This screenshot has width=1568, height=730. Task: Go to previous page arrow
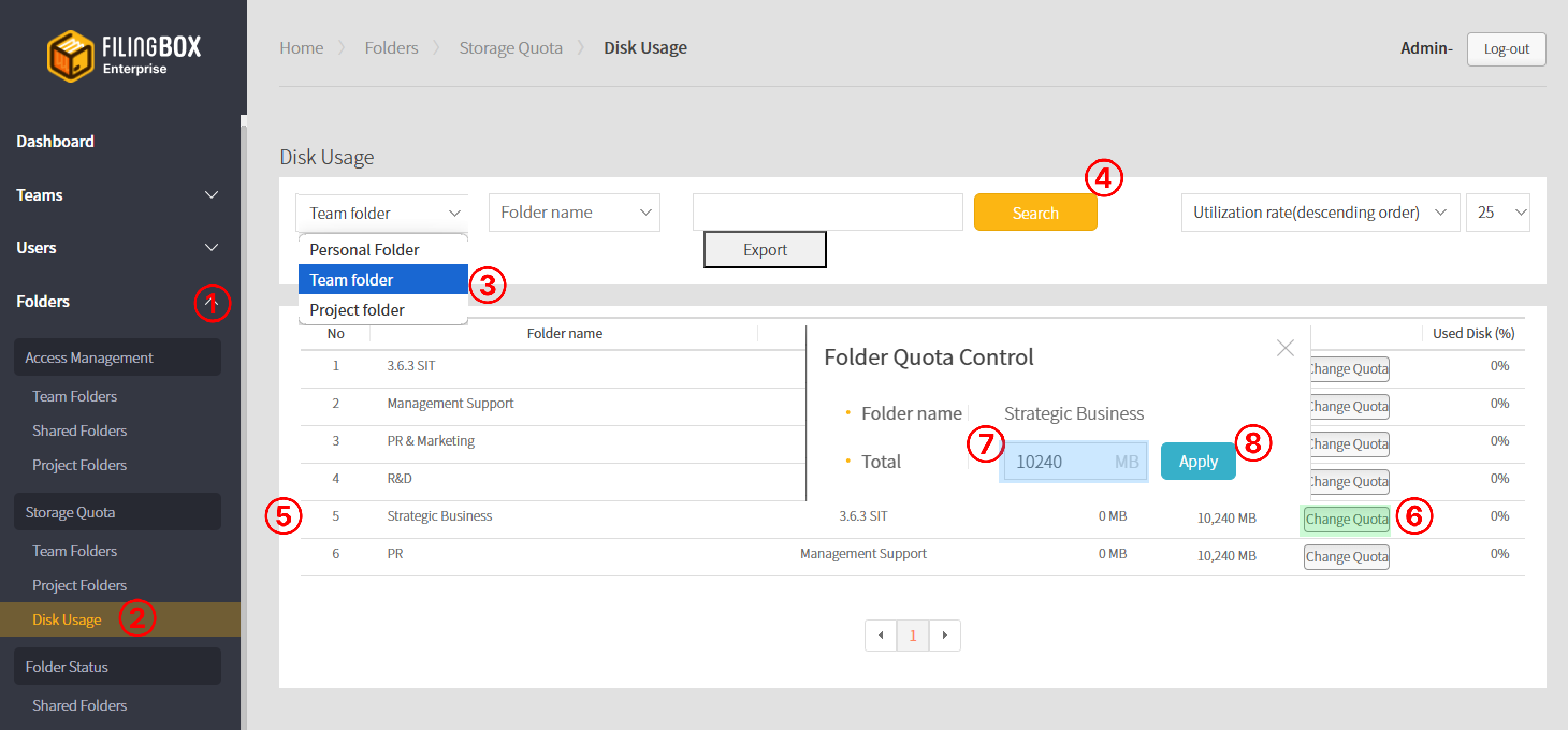pyautogui.click(x=880, y=635)
